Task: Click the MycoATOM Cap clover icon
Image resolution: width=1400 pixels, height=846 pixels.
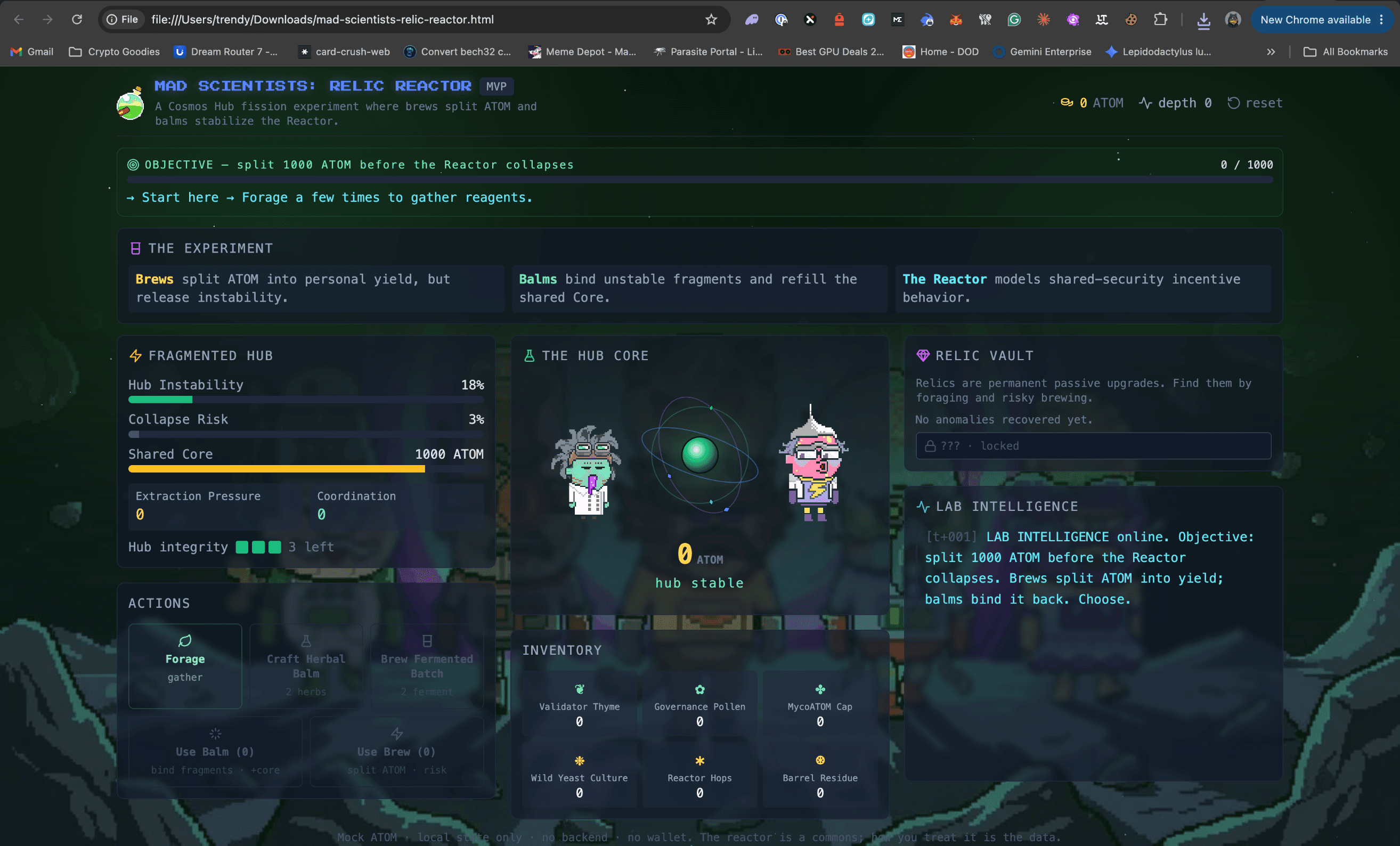Action: [x=820, y=689]
